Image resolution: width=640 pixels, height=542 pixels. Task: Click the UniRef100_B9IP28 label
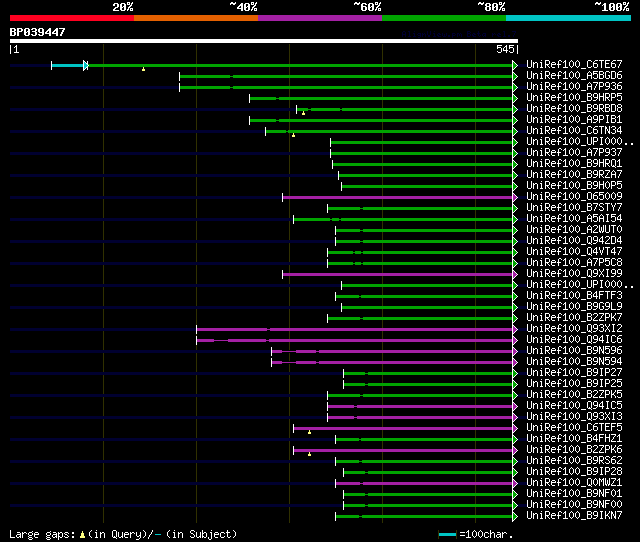coord(574,472)
